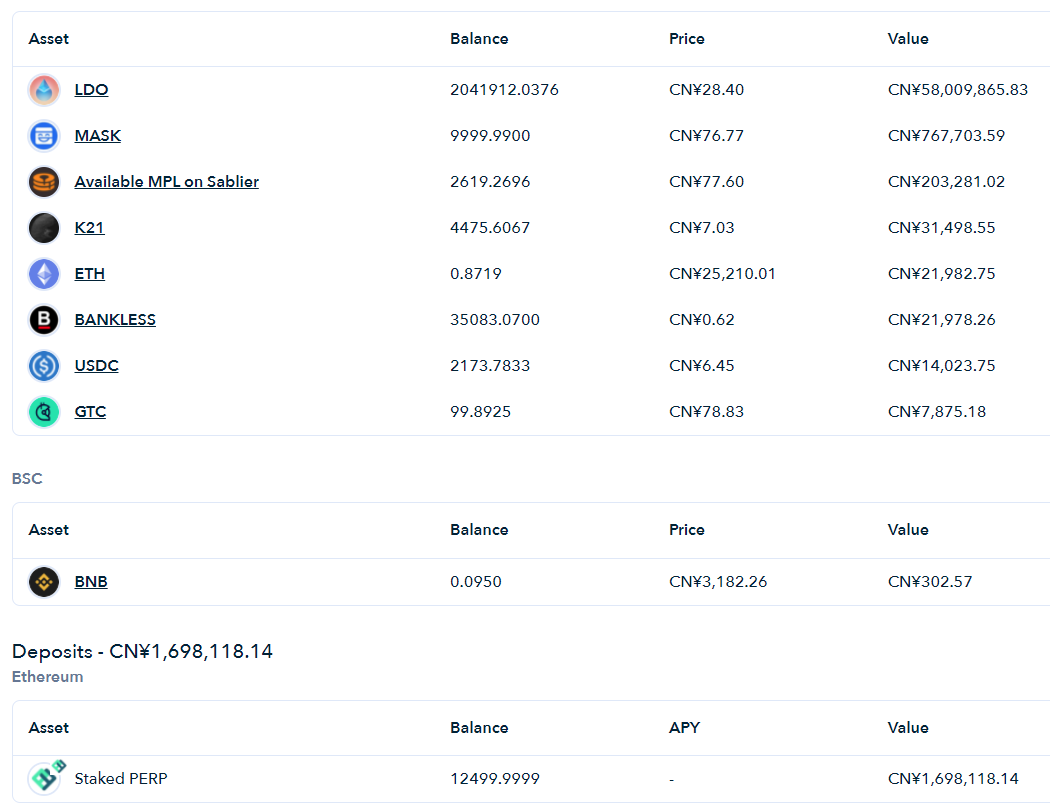Open the ETH asset link
The height and width of the screenshot is (807, 1050).
pos(90,274)
